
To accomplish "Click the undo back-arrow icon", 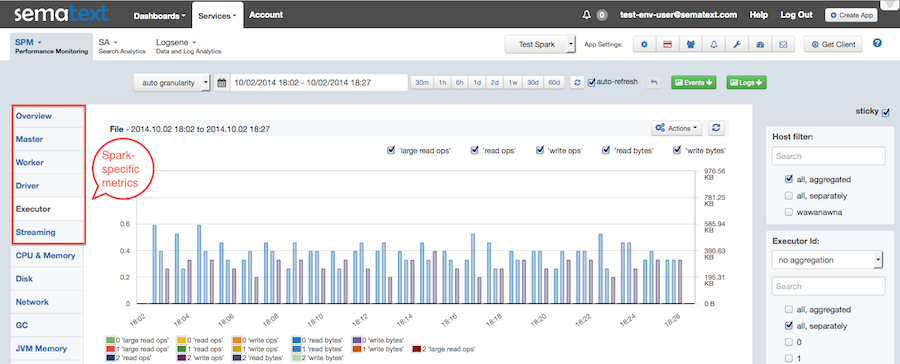I will pyautogui.click(x=654, y=83).
